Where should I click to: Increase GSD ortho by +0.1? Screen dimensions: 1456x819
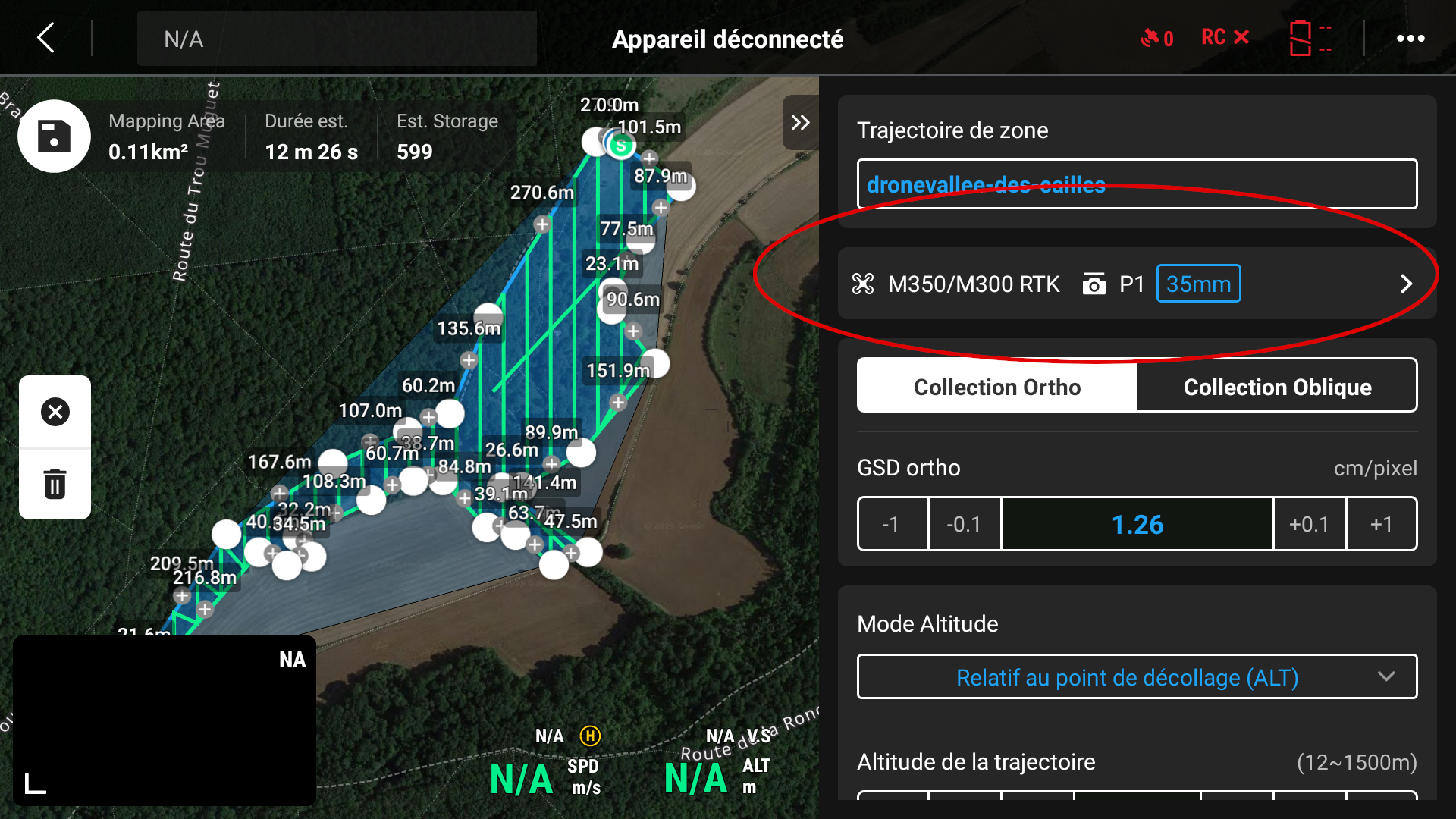pos(1309,524)
